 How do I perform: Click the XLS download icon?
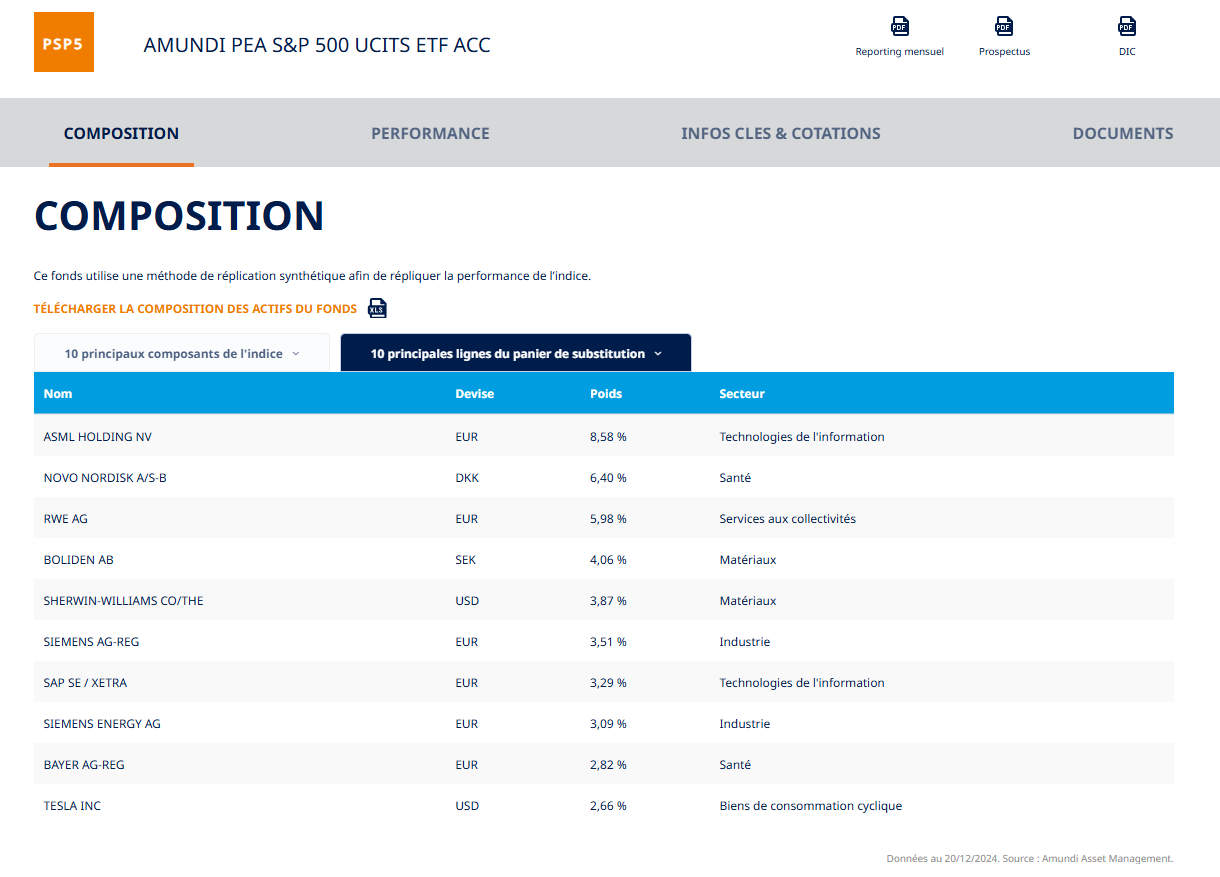click(x=377, y=308)
